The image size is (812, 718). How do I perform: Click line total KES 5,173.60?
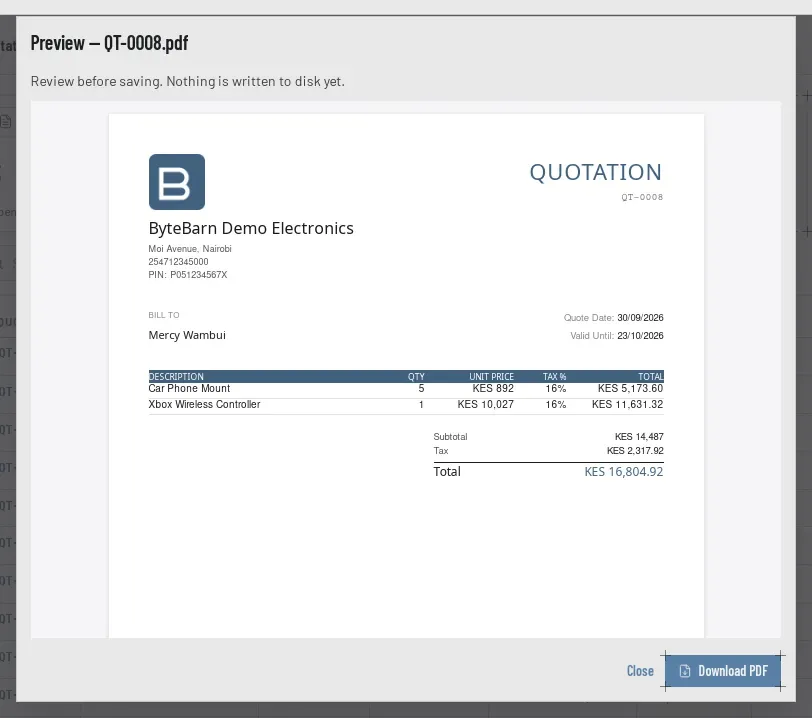(630, 389)
